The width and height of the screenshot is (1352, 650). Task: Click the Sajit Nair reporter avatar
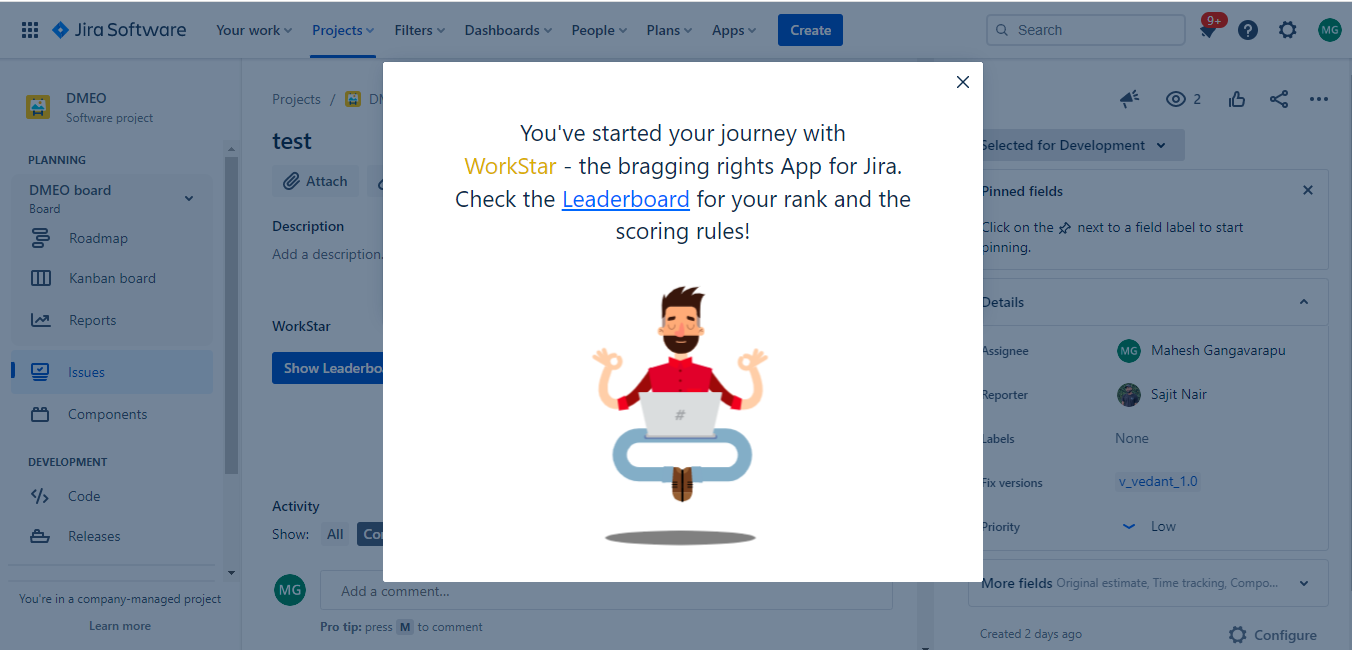[1129, 394]
